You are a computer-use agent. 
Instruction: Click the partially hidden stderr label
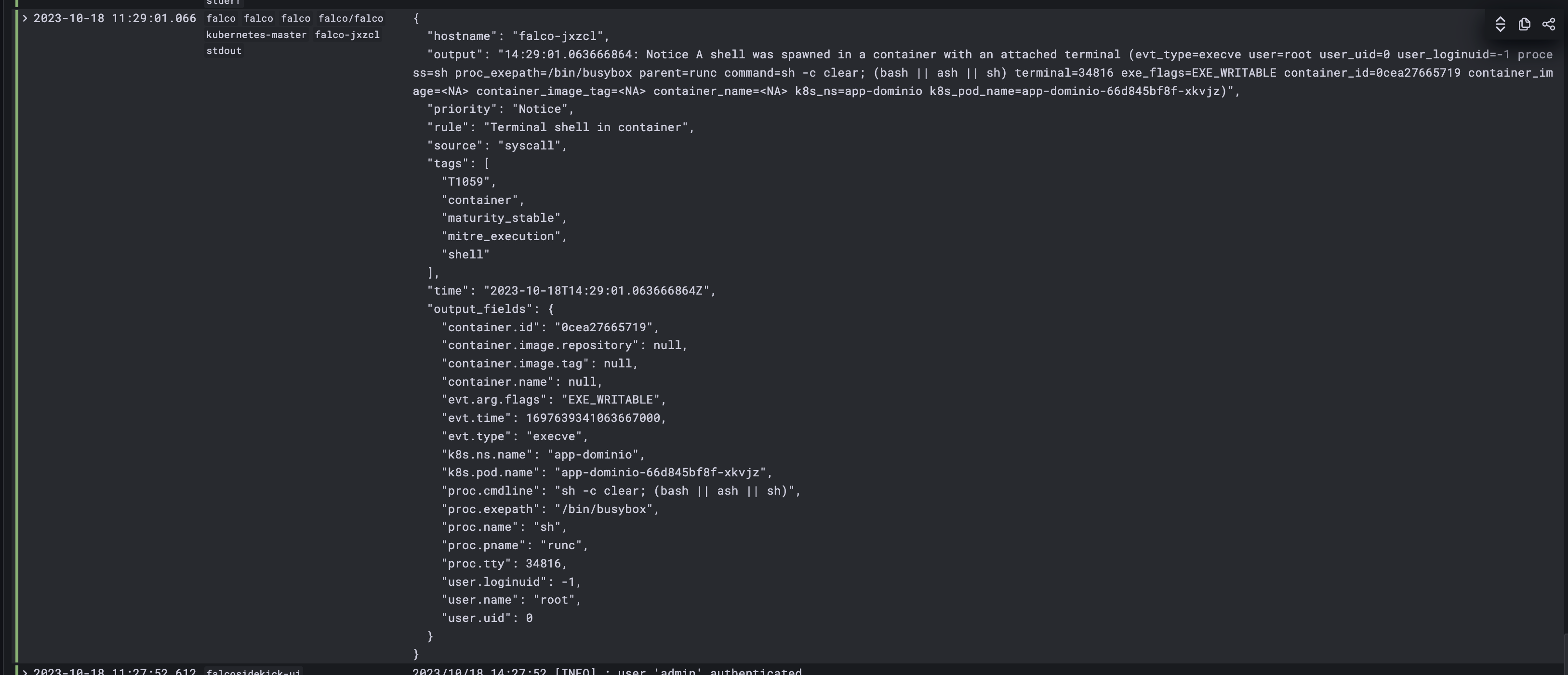(x=224, y=2)
